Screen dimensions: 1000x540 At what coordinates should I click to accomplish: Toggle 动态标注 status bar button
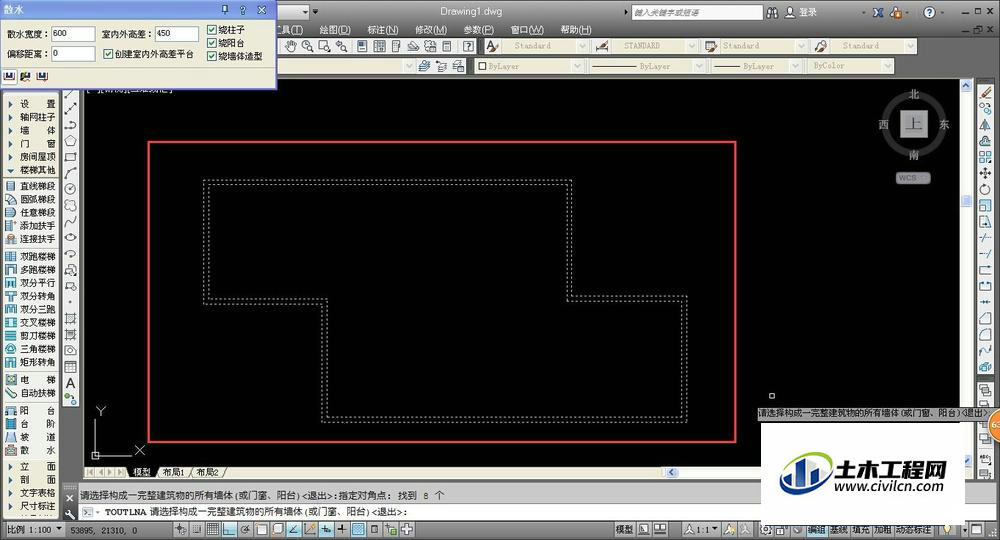[913, 530]
